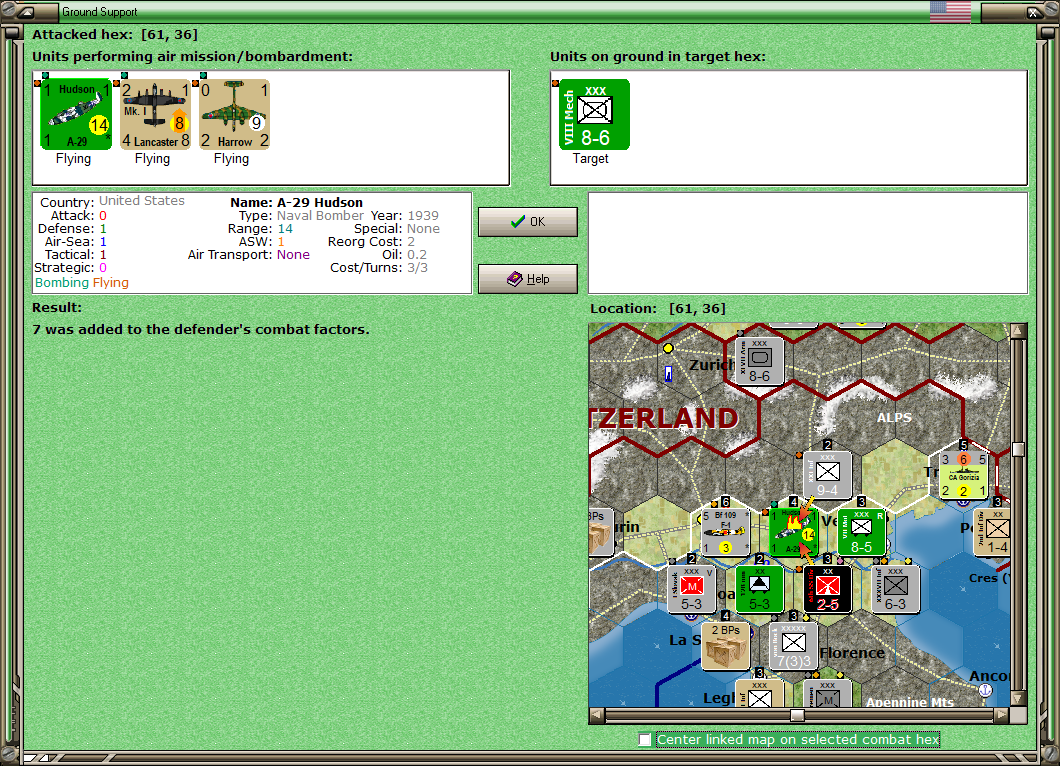
Task: Click the green 5-3 mountain division counter
Action: point(760,590)
